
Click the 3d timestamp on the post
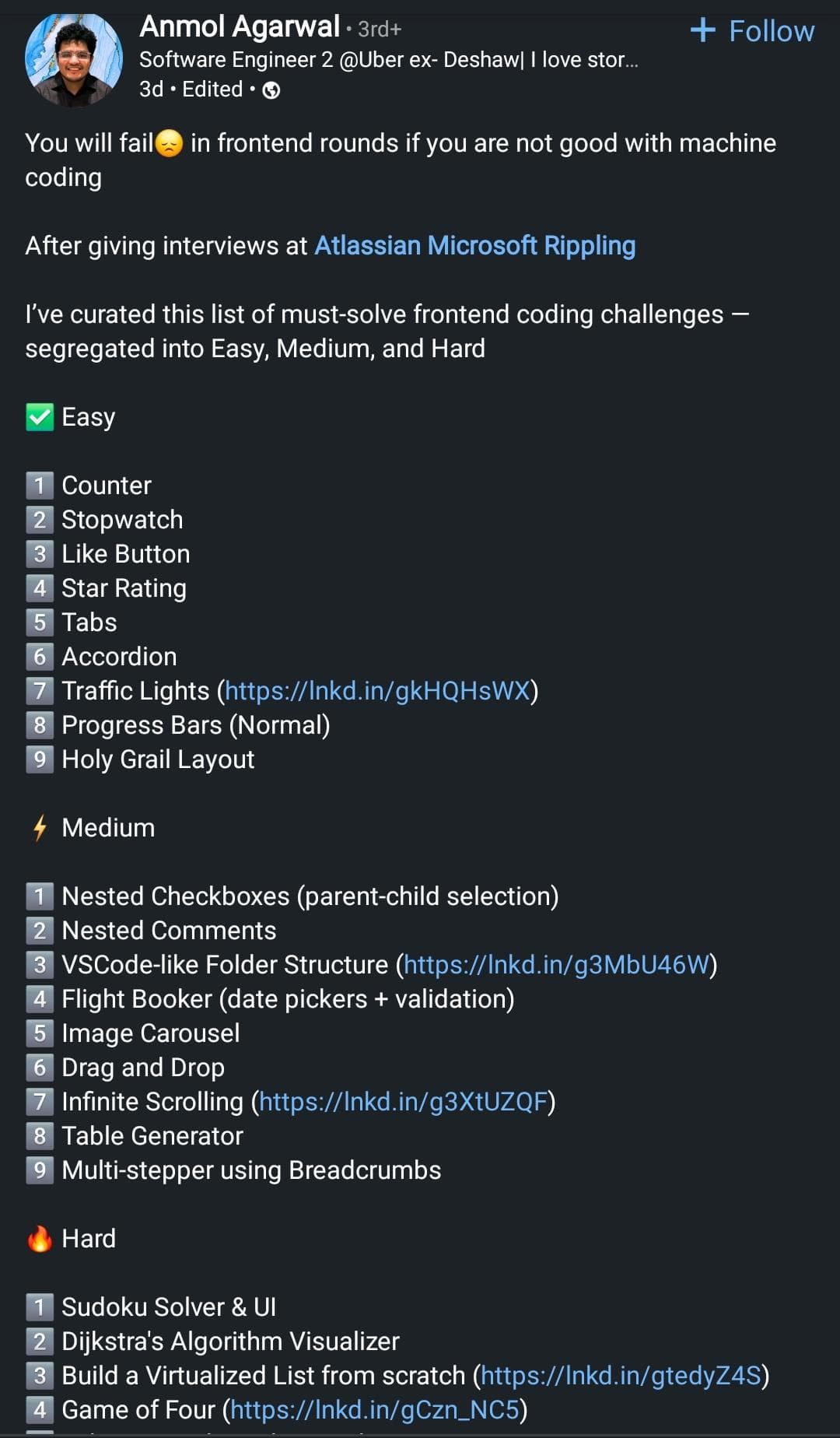pos(149,89)
